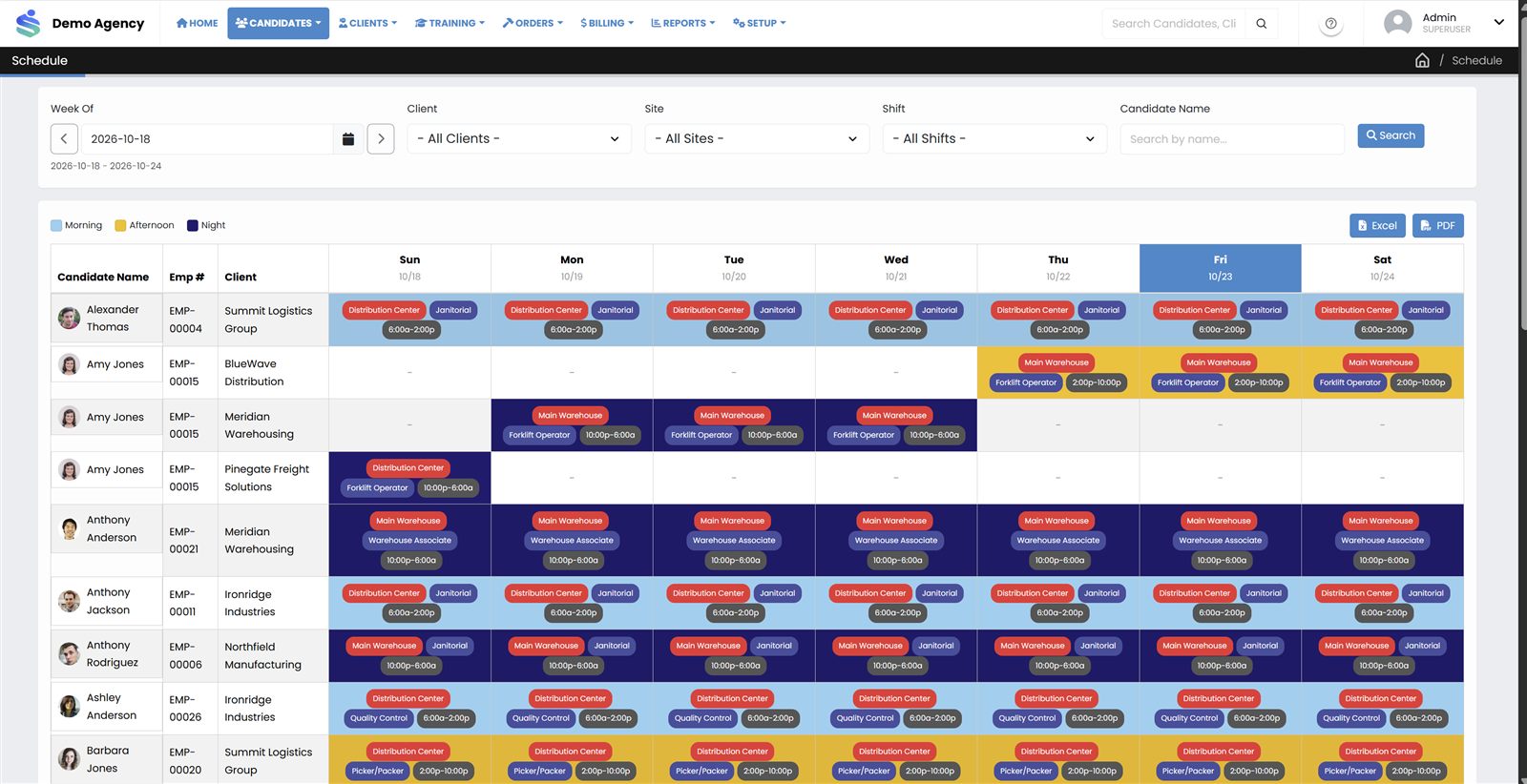Open the Admin account menu chevron
The image size is (1527, 784).
(x=1499, y=23)
